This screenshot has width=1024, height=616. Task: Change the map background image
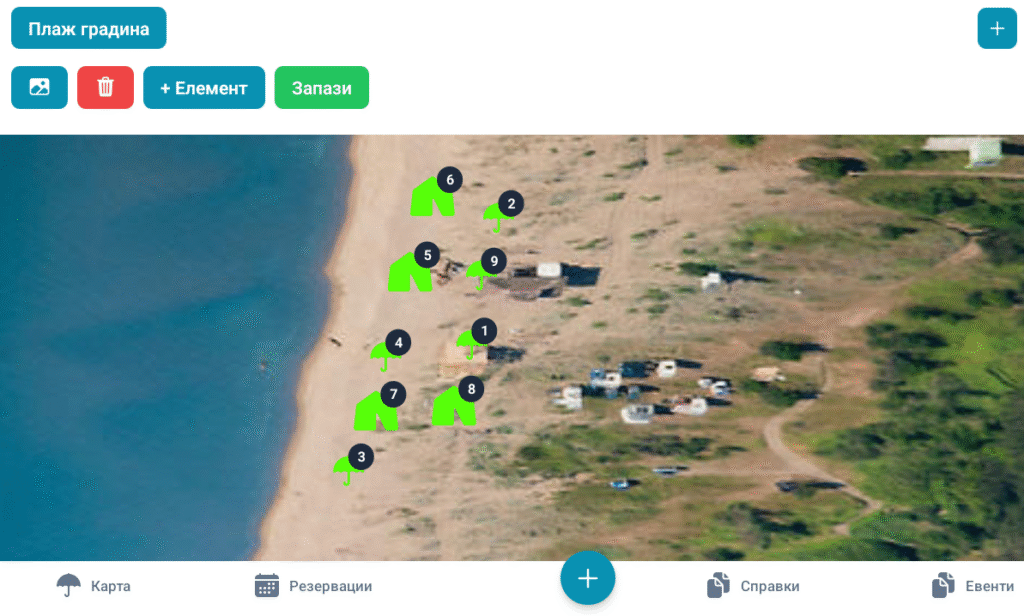[x=39, y=87]
